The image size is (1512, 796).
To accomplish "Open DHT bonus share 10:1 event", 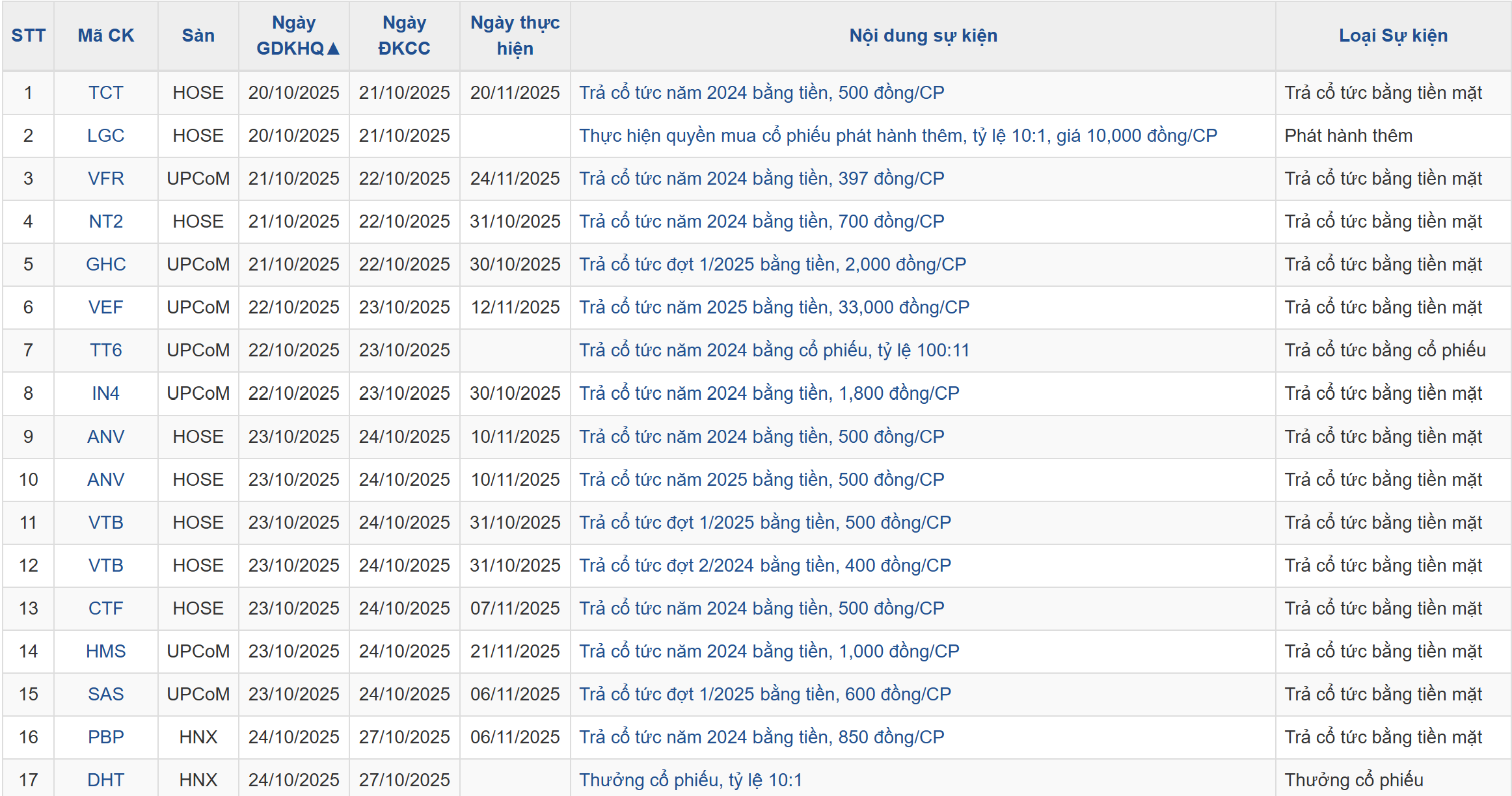I will pyautogui.click(x=690, y=780).
